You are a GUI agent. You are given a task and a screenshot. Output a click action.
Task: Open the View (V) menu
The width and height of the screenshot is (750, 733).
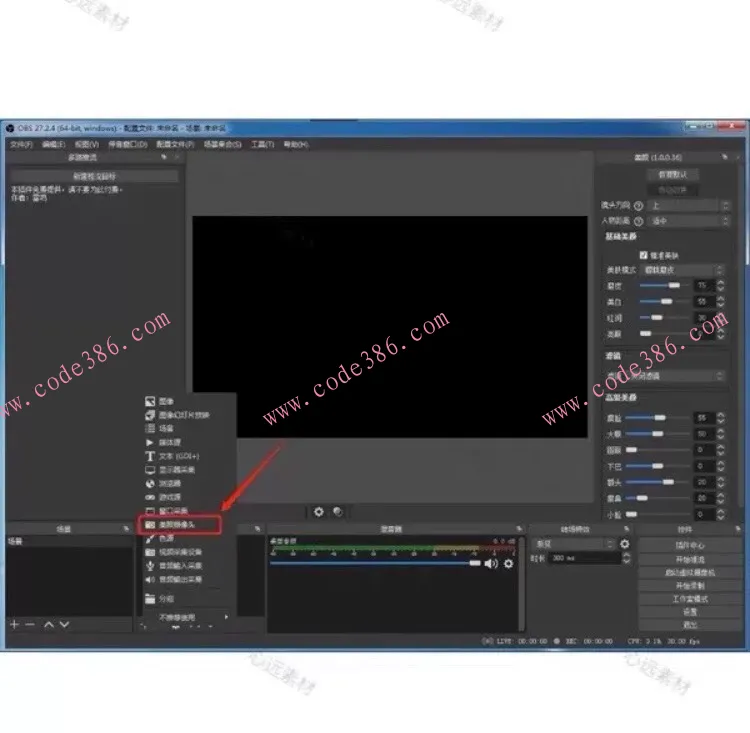87,144
